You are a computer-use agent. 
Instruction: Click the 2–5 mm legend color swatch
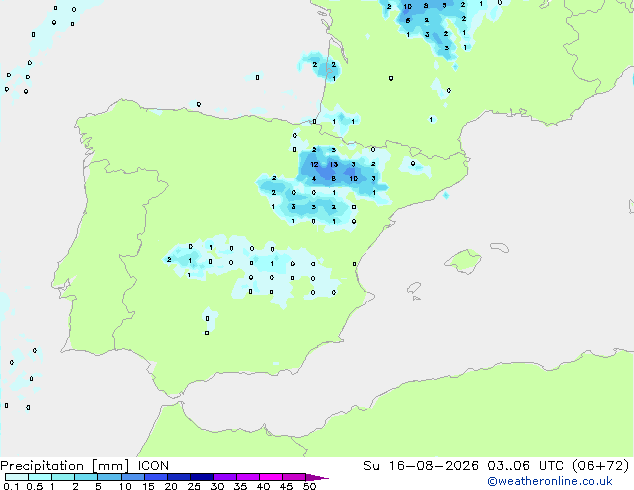tap(86, 477)
